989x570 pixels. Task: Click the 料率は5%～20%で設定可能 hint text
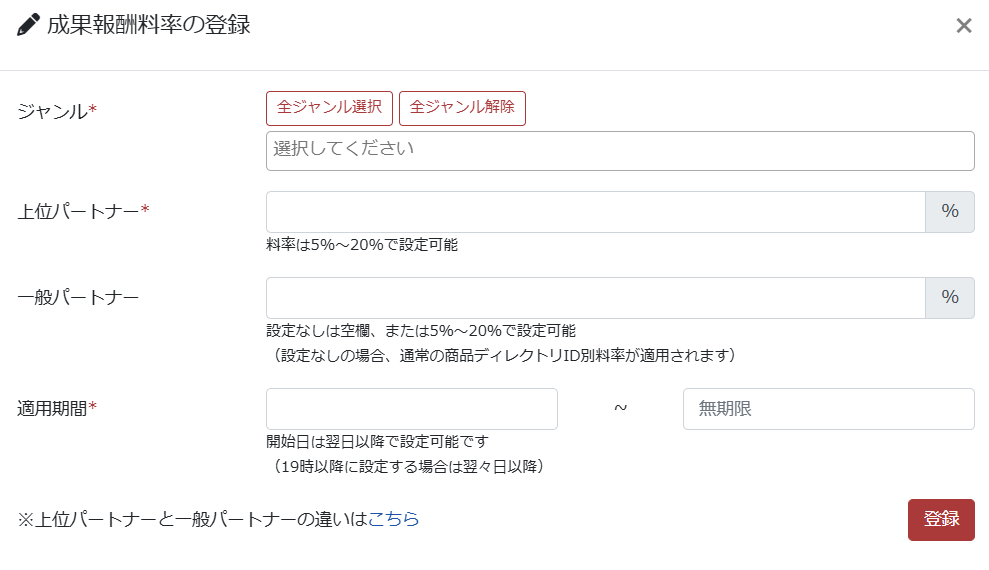pyautogui.click(x=361, y=245)
